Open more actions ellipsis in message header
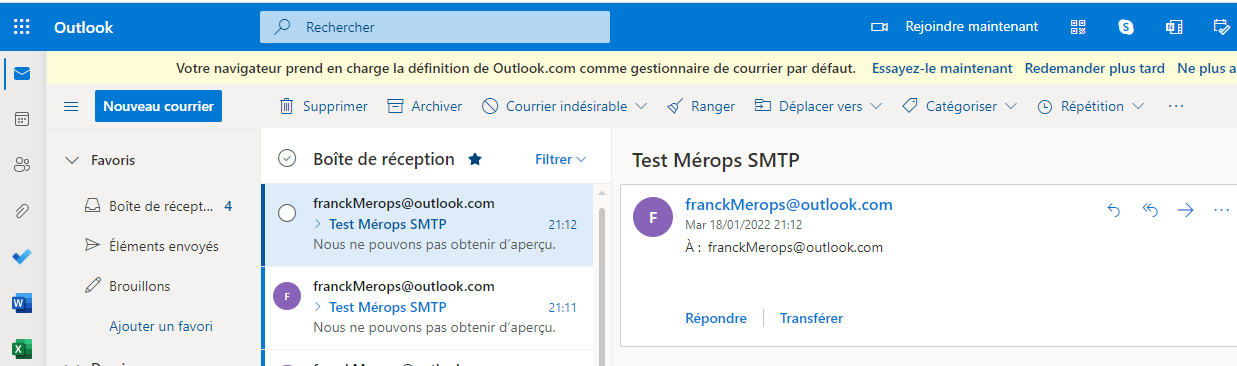This screenshot has width=1237, height=366. (x=1221, y=210)
